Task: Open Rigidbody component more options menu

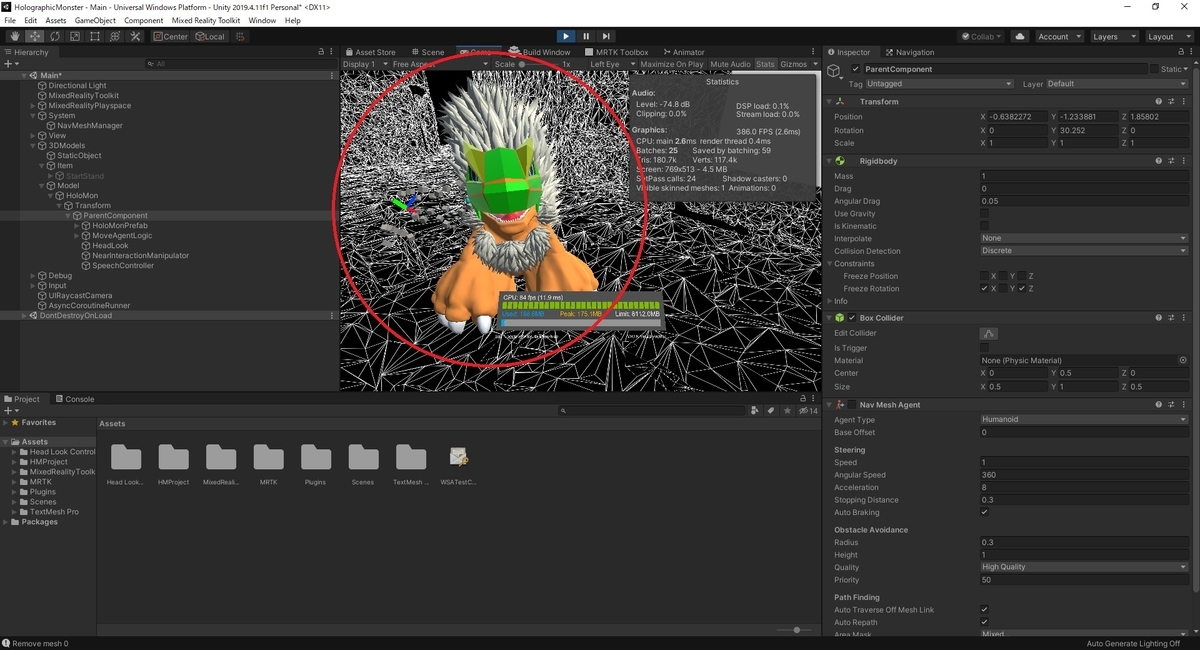Action: point(1184,161)
